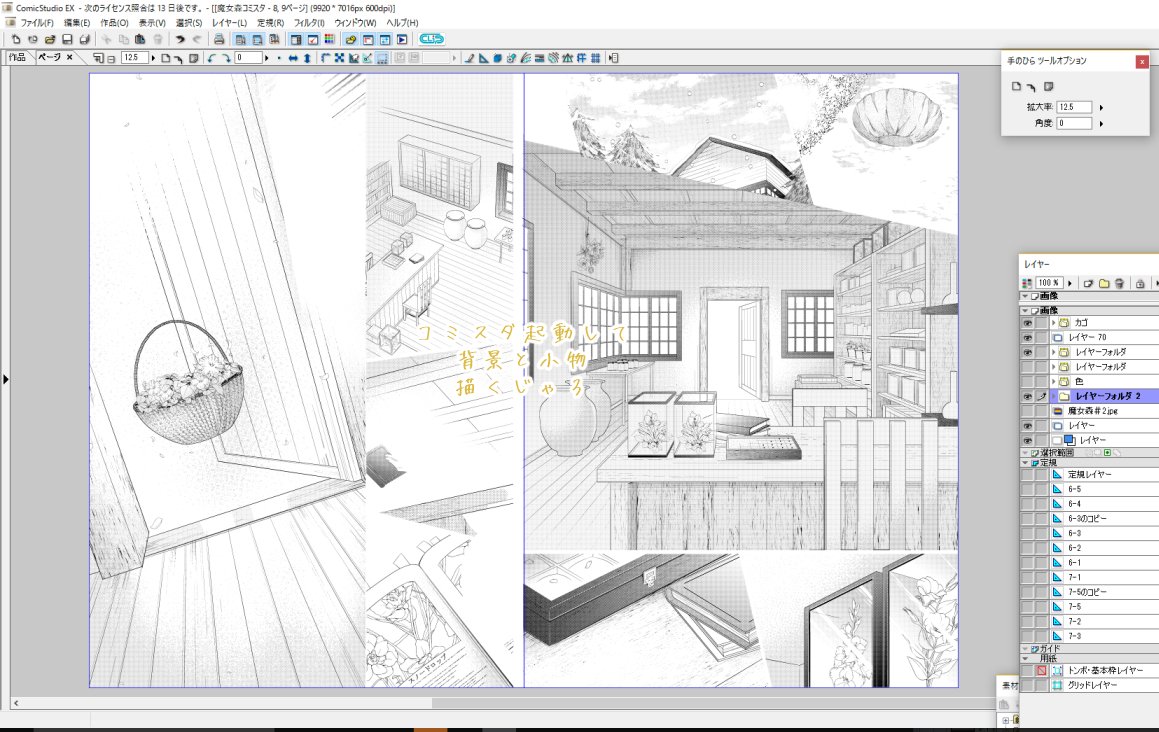Viewport: 1159px width, 732px height.
Task: Click the fit-to-window cross arrows icon
Action: point(339,58)
